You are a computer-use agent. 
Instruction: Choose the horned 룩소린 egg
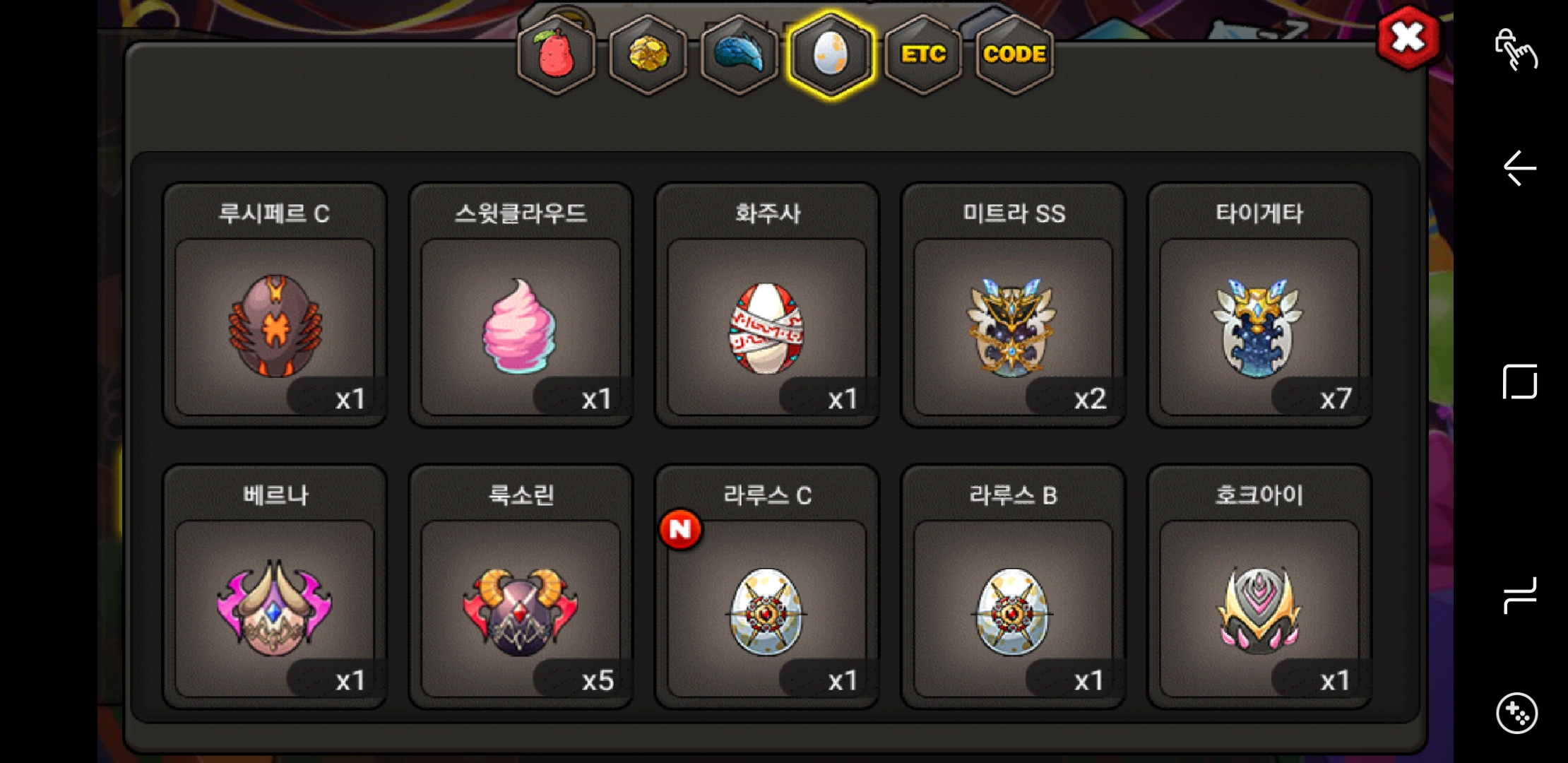(521, 586)
